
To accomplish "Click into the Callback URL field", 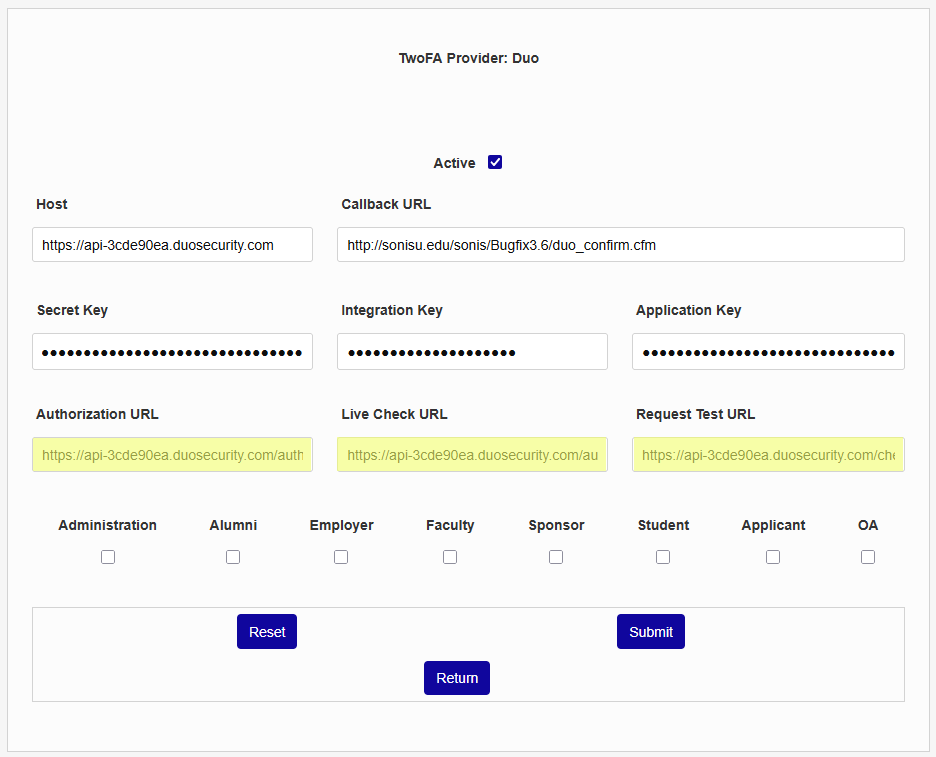I will (620, 245).
